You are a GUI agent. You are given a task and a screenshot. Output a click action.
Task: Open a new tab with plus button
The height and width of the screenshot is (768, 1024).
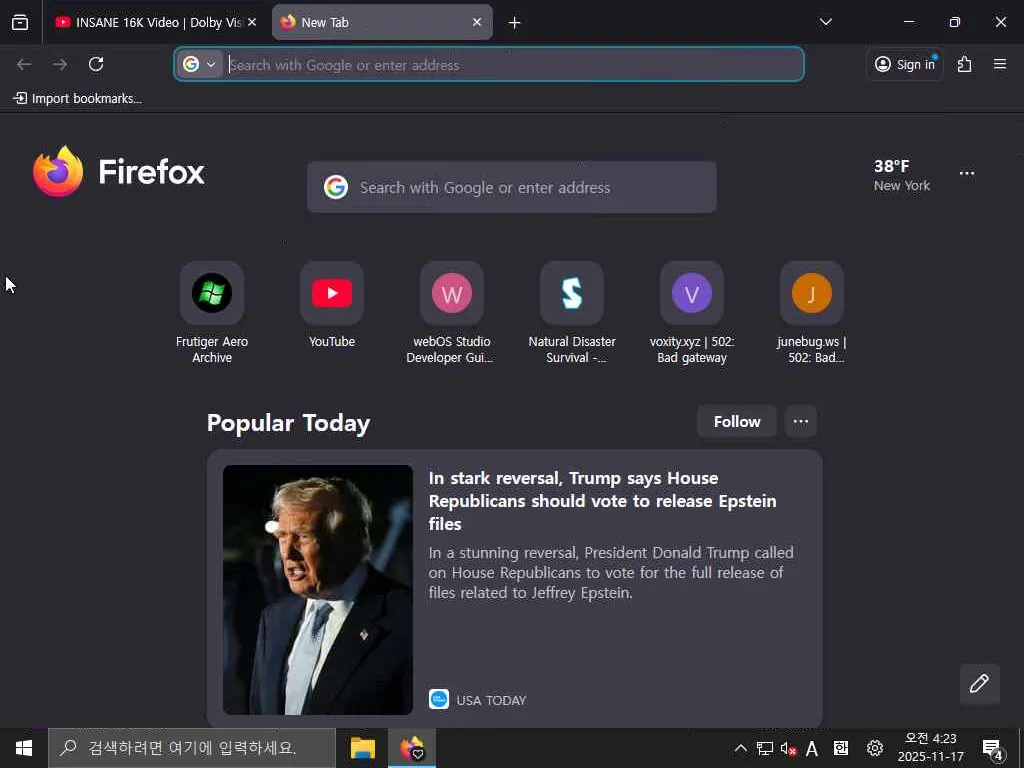tap(515, 23)
